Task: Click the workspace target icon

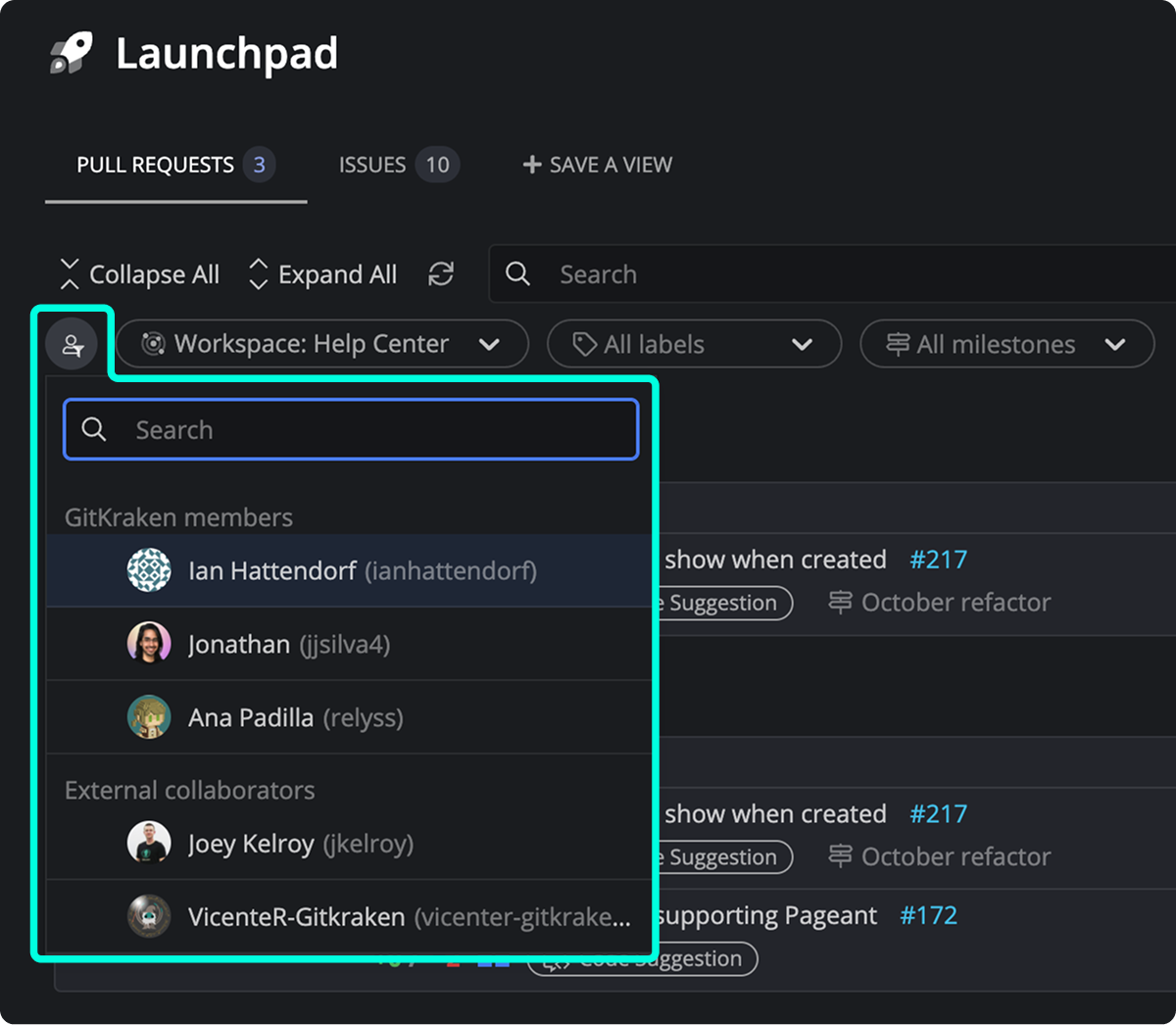Action: [x=154, y=344]
